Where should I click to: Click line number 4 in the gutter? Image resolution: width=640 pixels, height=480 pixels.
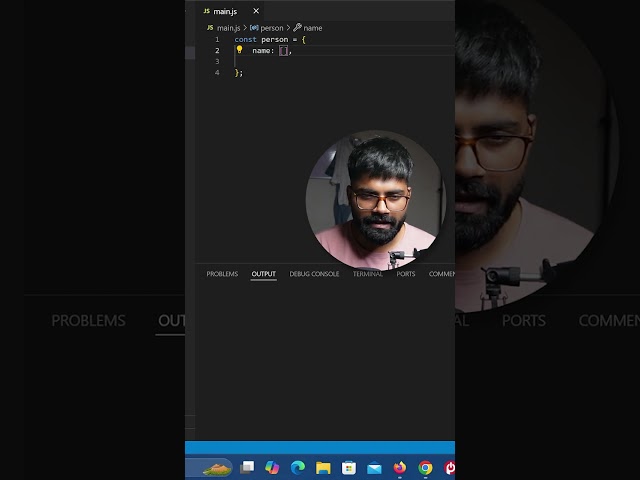click(217, 73)
